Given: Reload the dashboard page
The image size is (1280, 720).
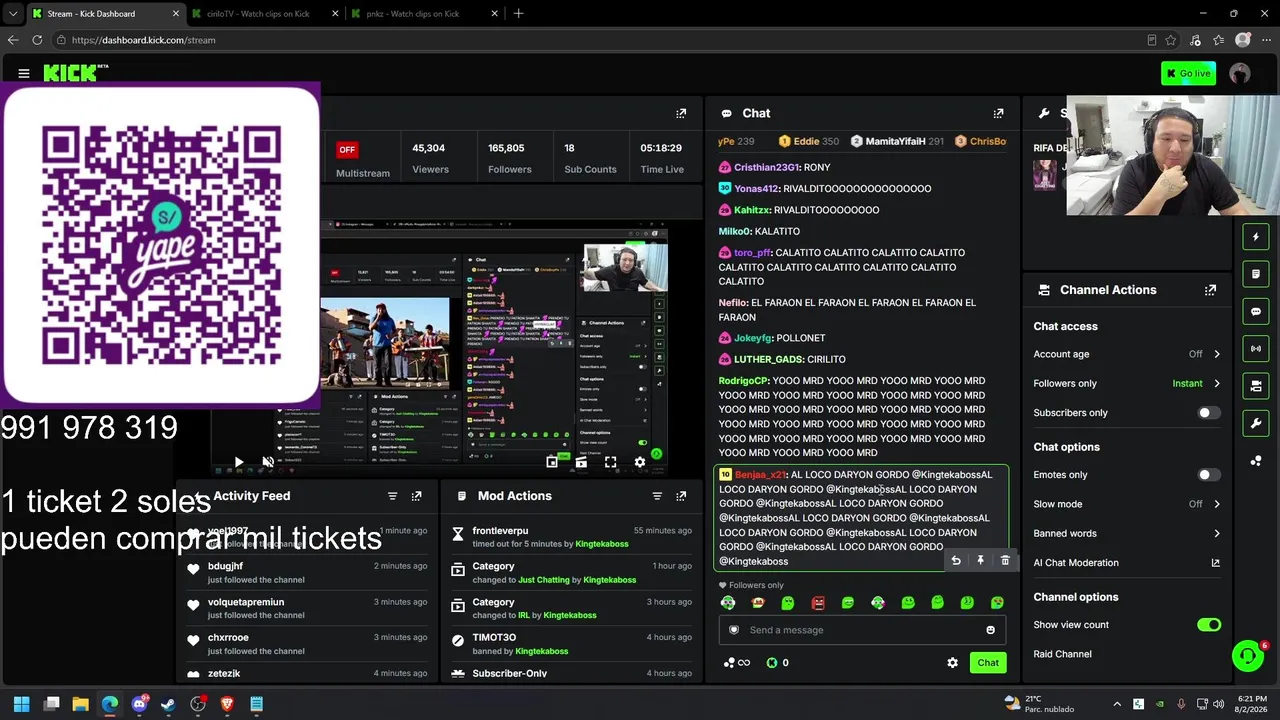Looking at the screenshot, I should [37, 40].
